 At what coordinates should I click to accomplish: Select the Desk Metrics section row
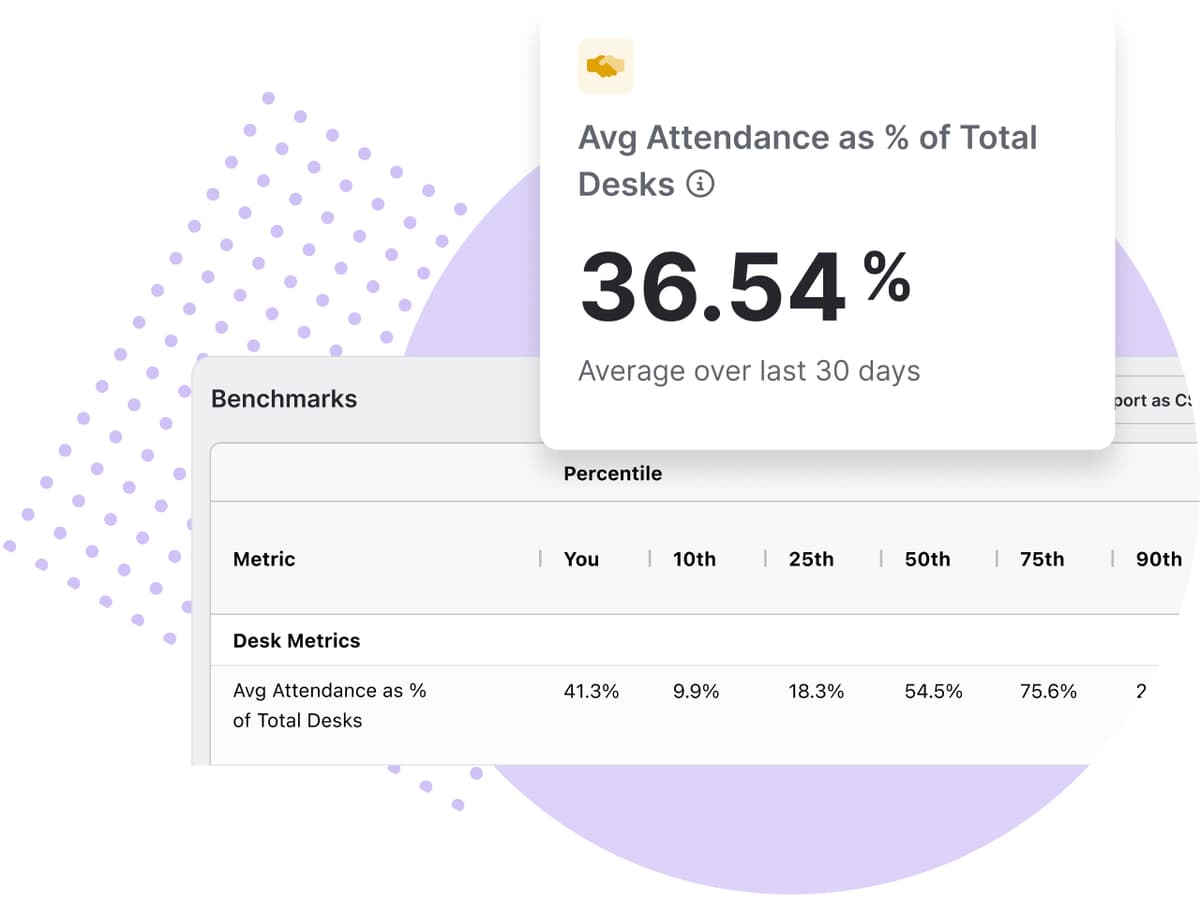296,640
